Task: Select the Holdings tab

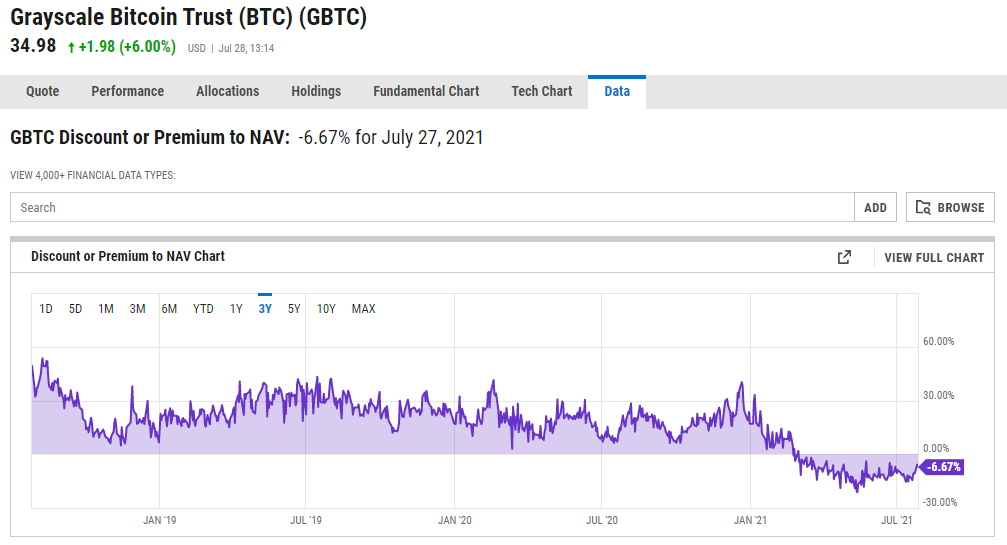Action: point(316,91)
